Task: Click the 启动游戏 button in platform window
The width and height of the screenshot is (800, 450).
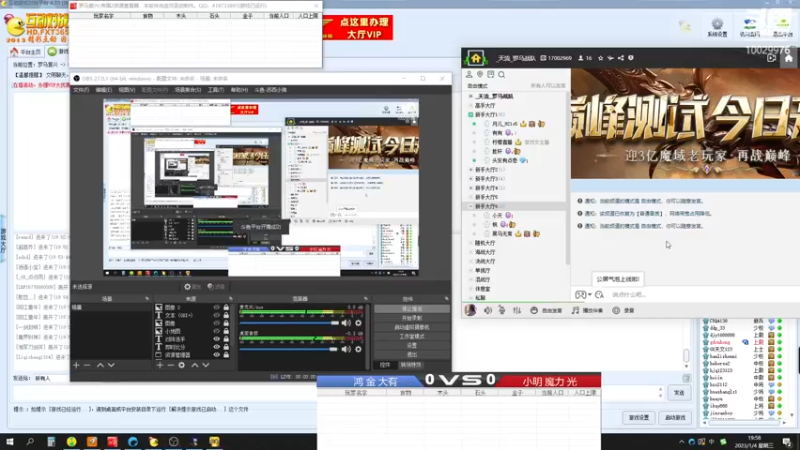Action: 676,418
